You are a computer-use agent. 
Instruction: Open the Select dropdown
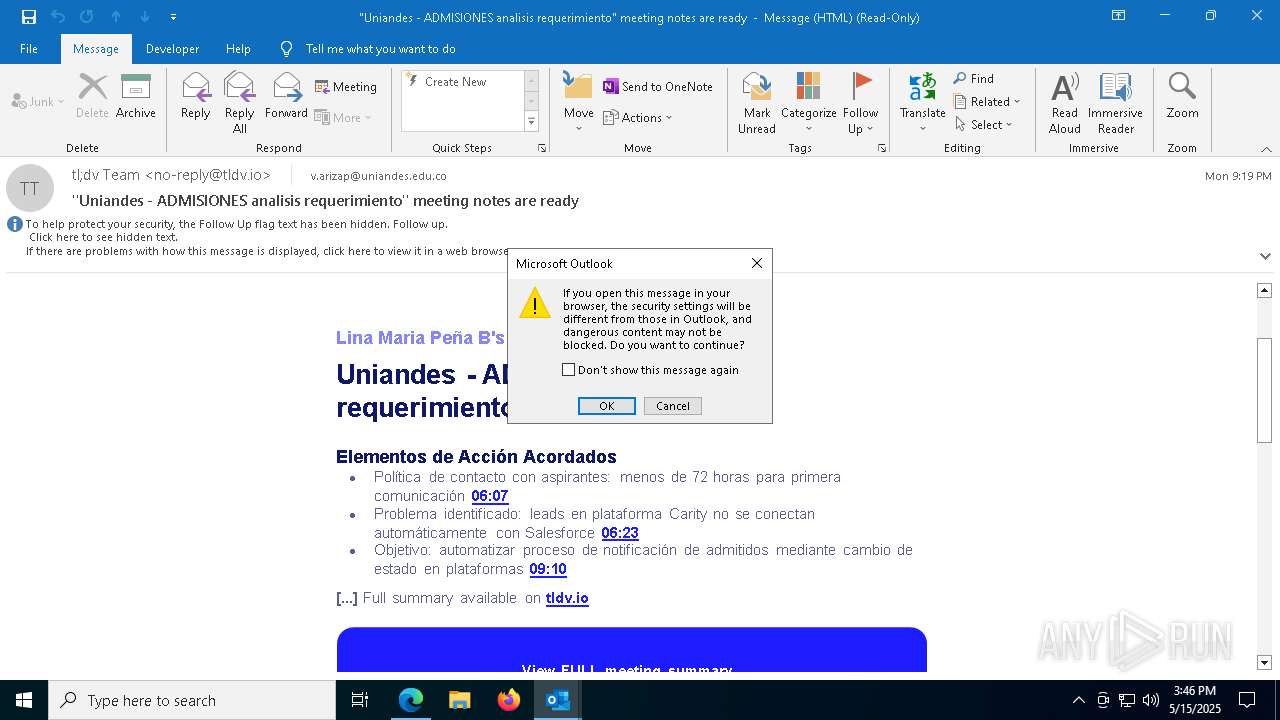pyautogui.click(x=984, y=125)
